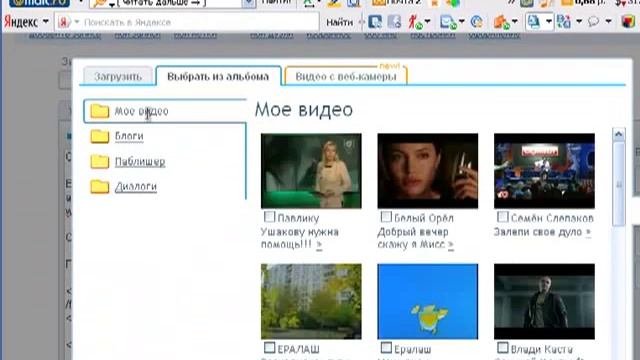
Task: Tick the checkbox for Влади Каста video
Action: (502, 348)
